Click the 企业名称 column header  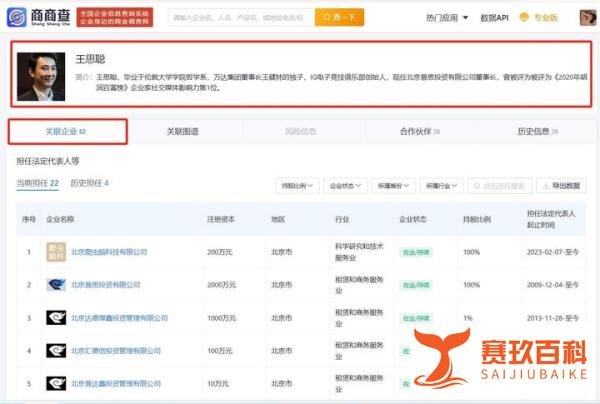[x=60, y=219]
